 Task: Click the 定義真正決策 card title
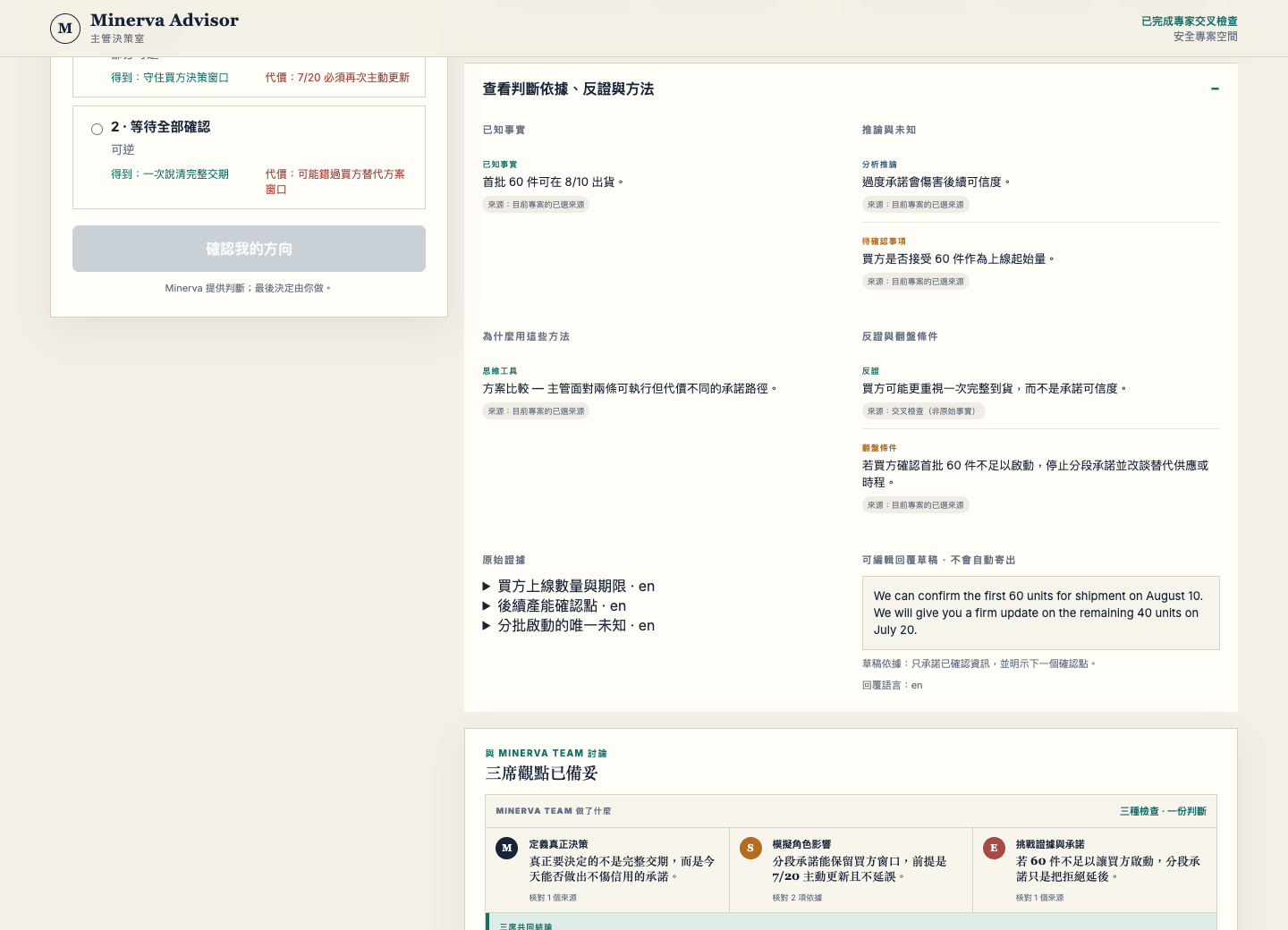point(558,844)
